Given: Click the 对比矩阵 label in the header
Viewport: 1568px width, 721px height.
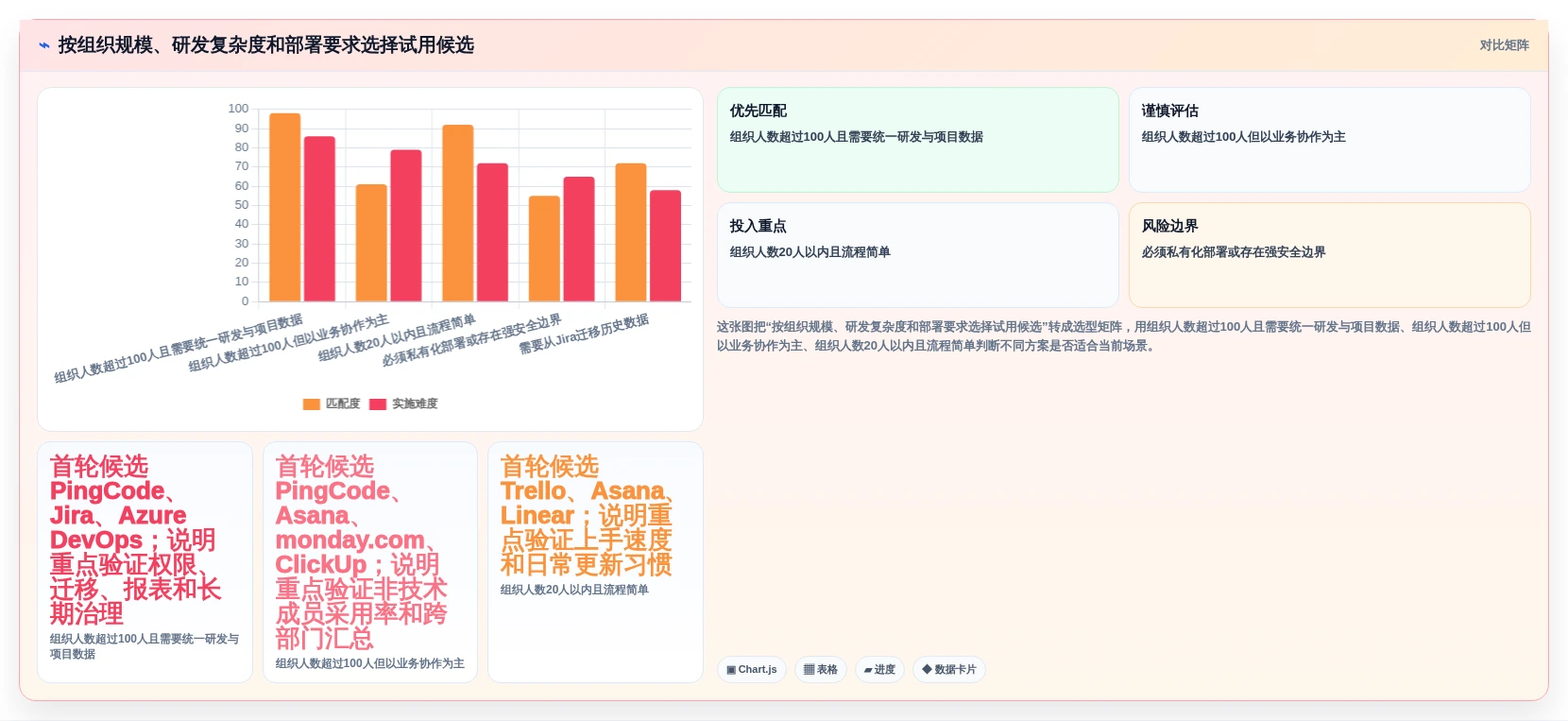Looking at the screenshot, I should pos(1504,44).
